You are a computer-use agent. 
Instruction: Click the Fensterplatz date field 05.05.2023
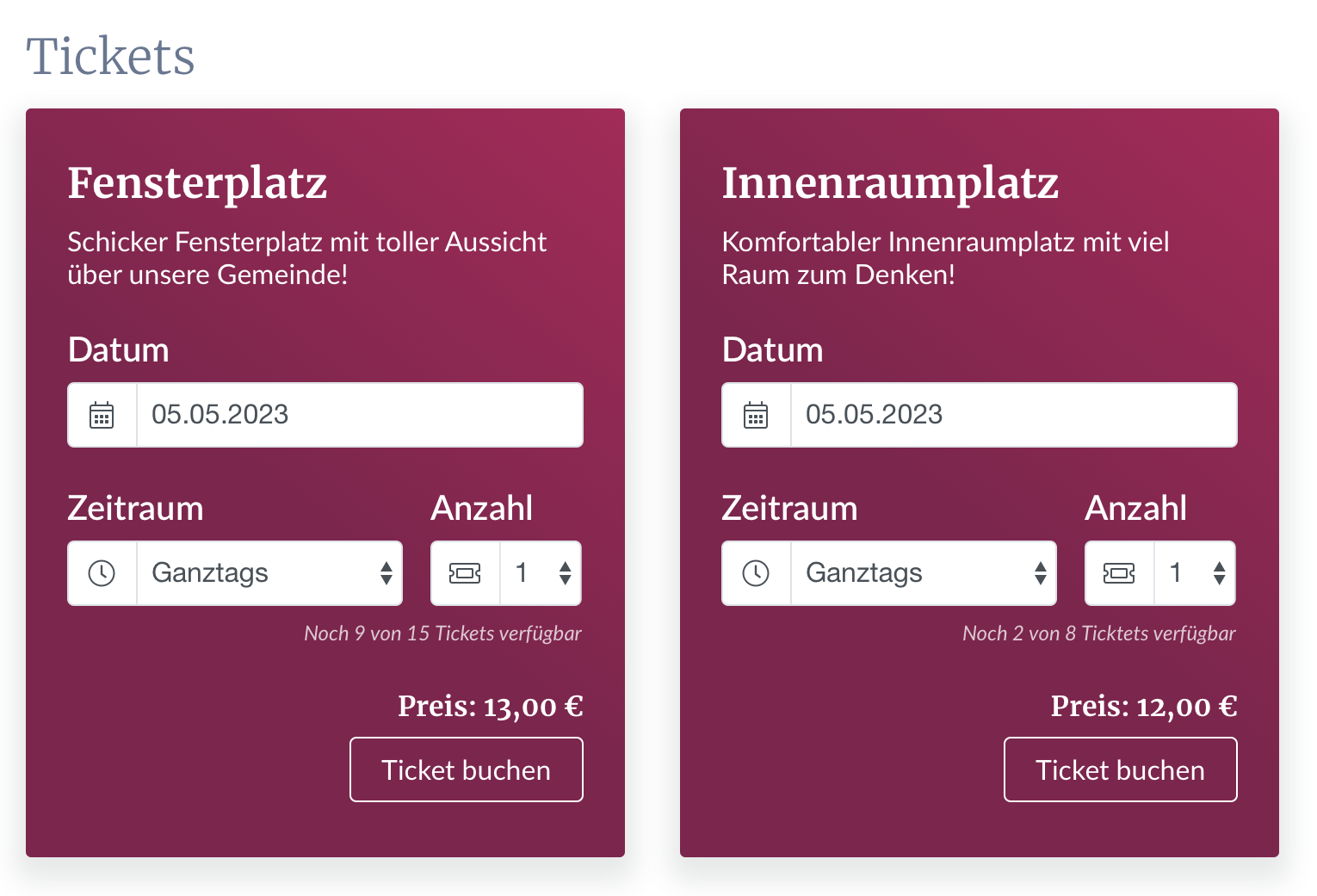tap(358, 415)
